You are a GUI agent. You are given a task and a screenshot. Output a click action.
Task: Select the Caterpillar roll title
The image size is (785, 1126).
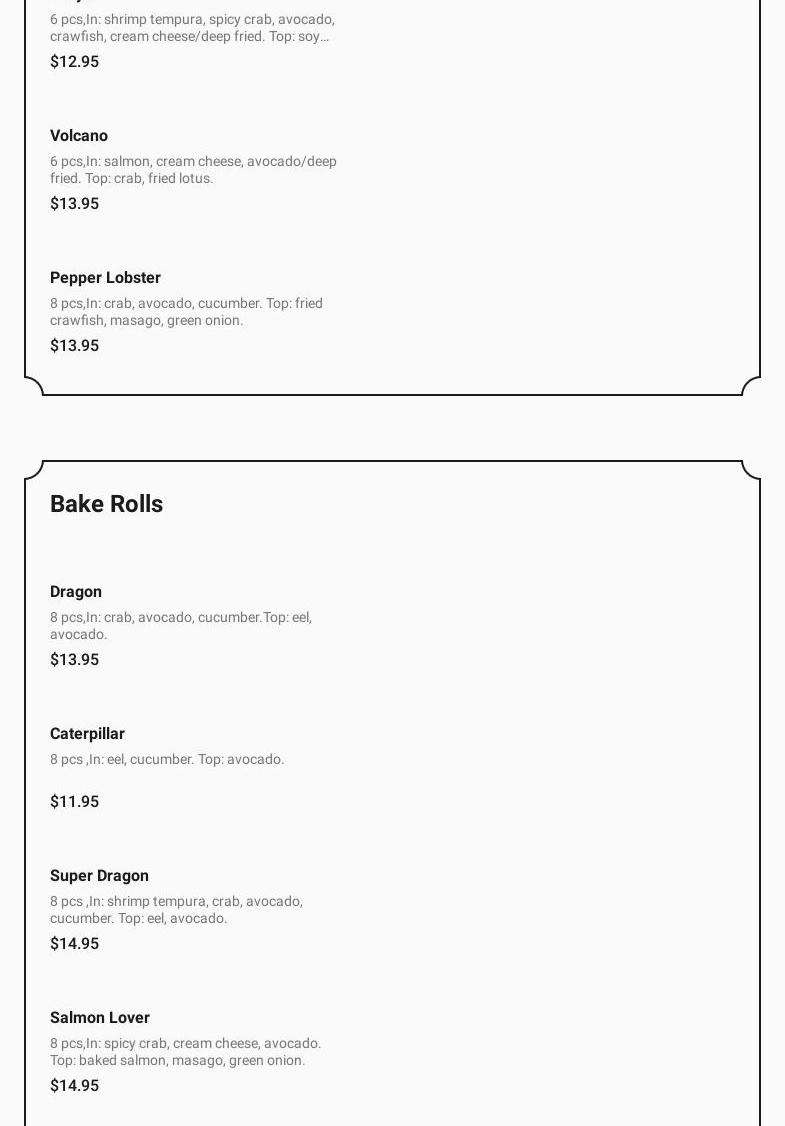click(87, 734)
